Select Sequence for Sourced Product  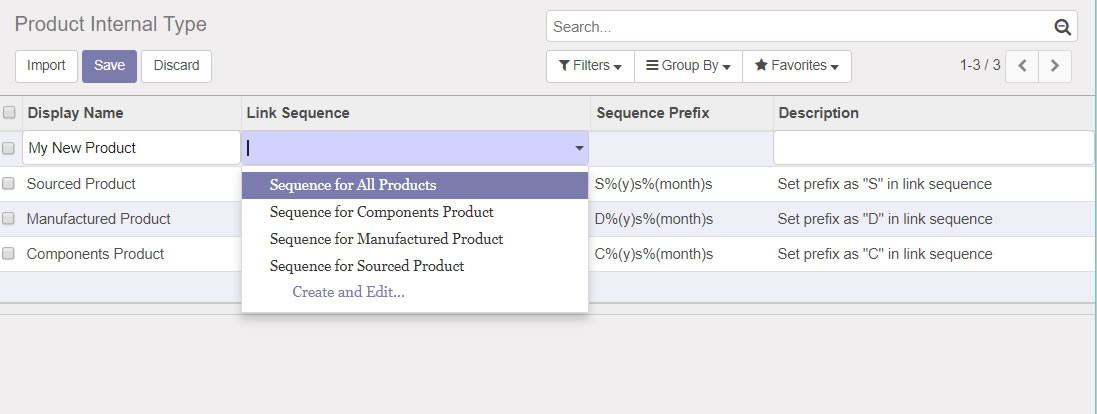pyautogui.click(x=367, y=266)
